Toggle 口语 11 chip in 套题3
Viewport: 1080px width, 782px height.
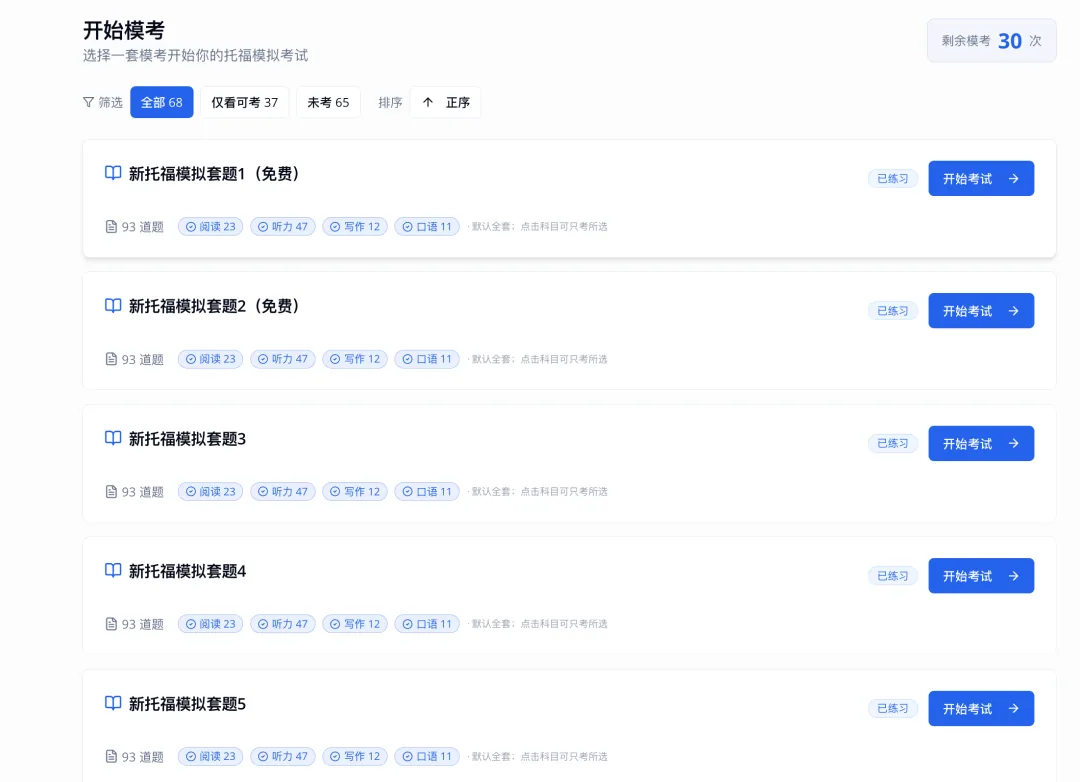point(427,491)
